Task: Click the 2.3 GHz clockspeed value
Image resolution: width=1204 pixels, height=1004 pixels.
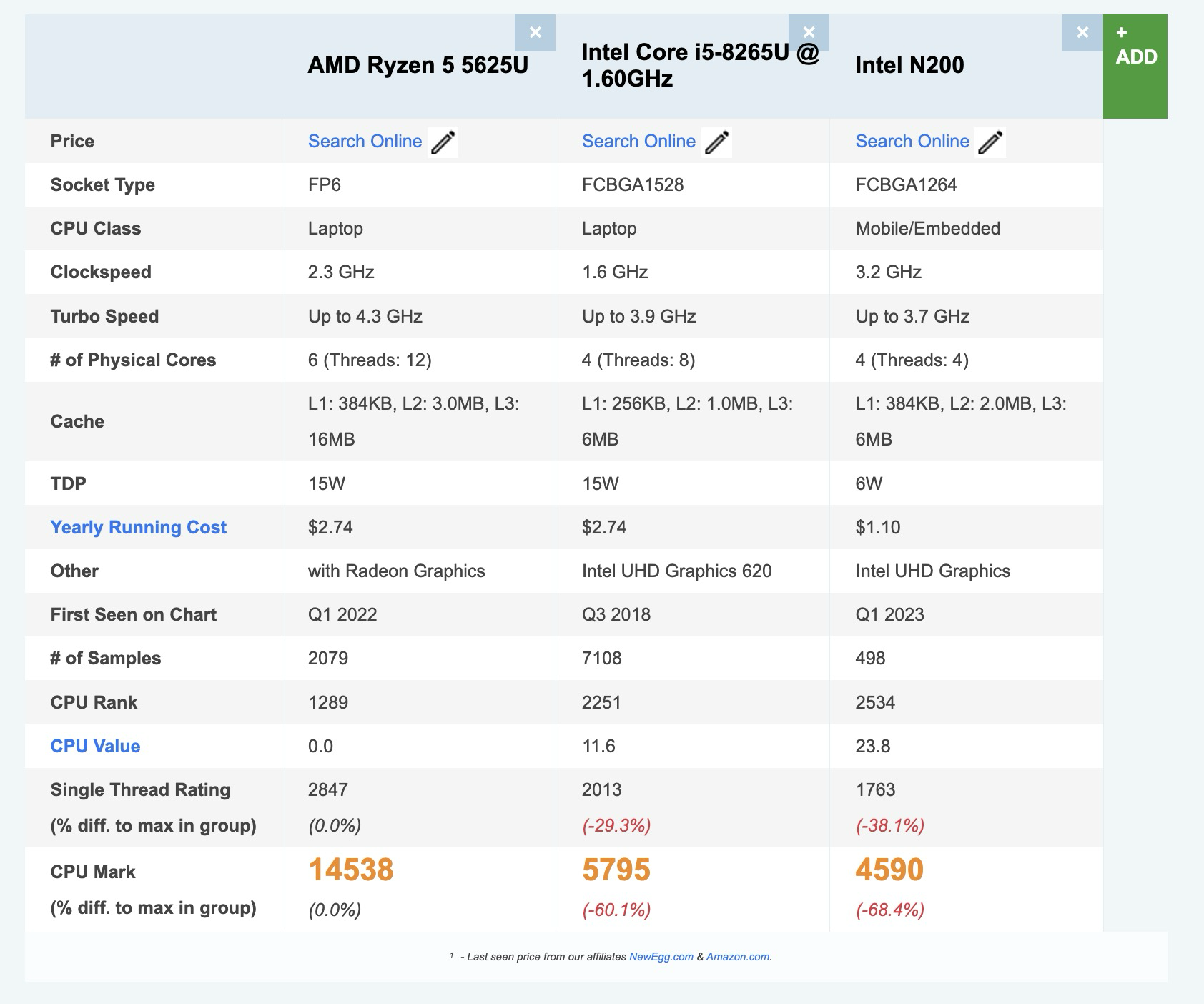Action: pos(341,272)
